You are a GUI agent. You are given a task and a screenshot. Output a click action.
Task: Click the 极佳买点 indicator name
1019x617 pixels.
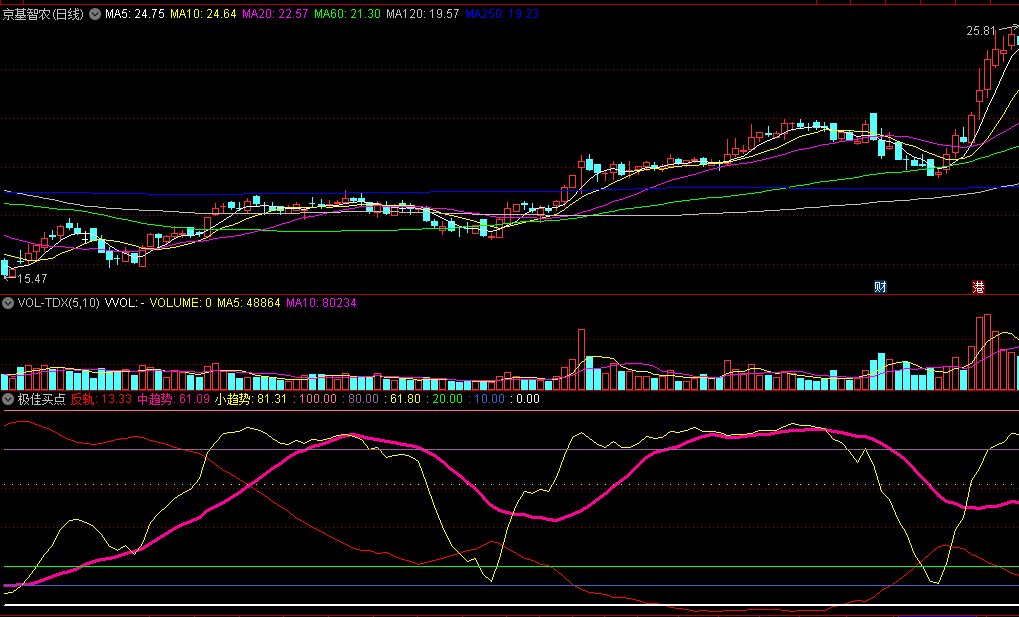pos(42,399)
